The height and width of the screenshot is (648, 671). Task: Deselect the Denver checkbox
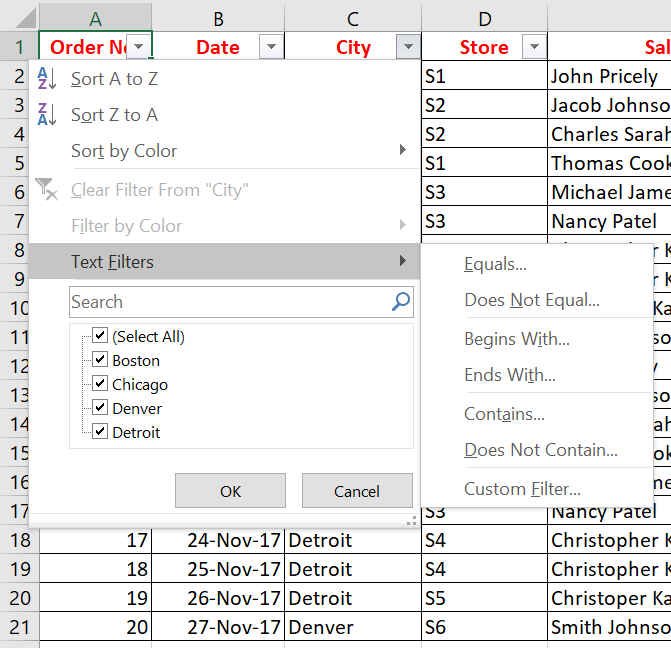(x=100, y=408)
